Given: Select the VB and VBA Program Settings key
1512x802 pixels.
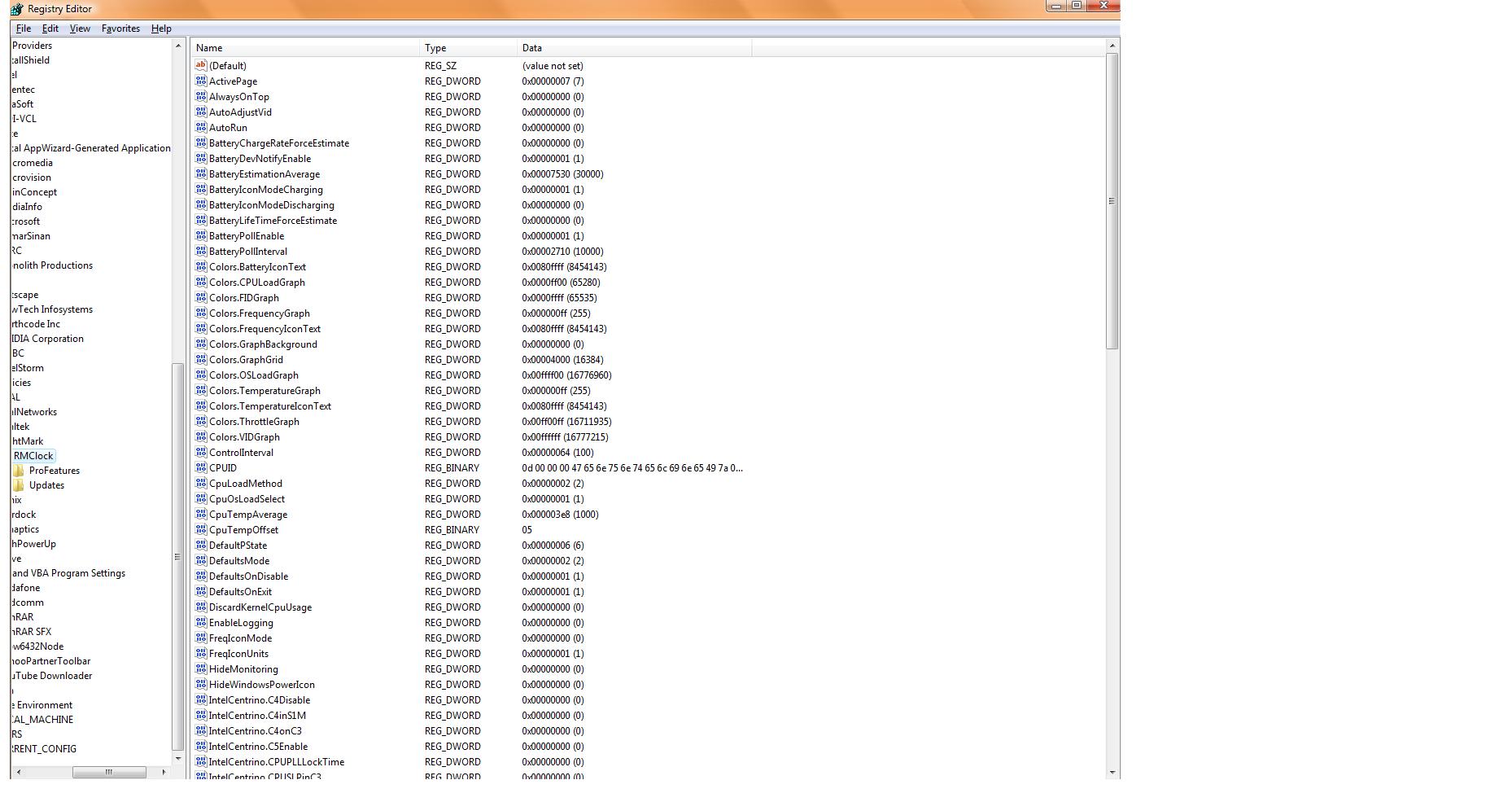Looking at the screenshot, I should pyautogui.click(x=68, y=573).
